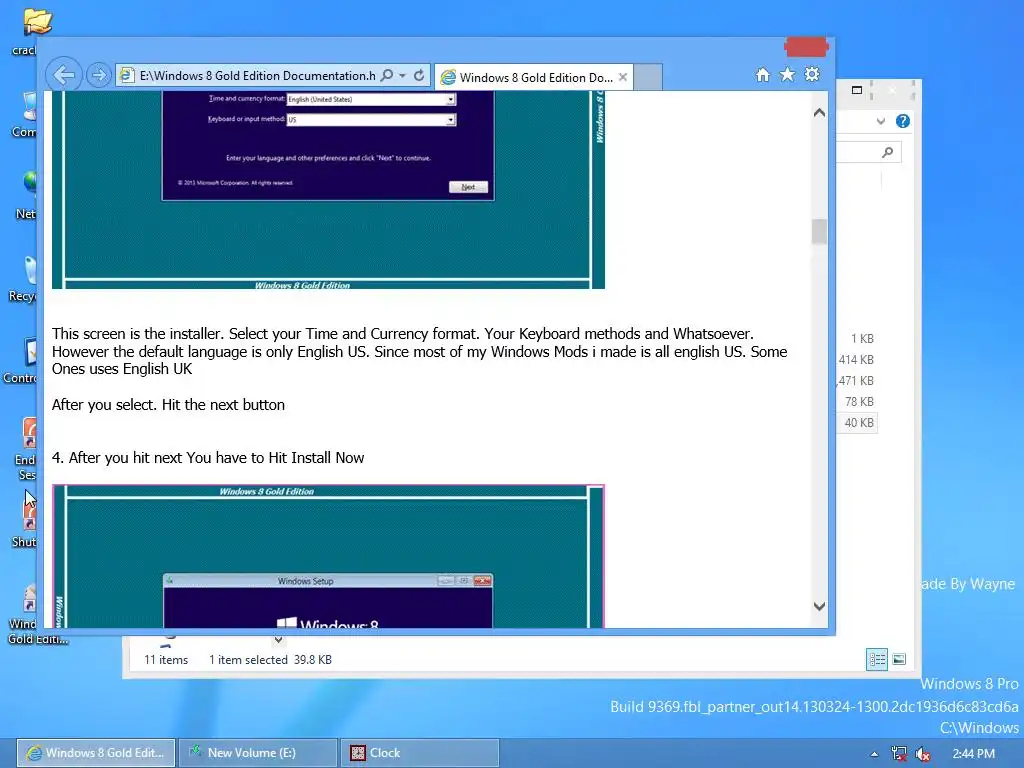This screenshot has width=1024, height=768.
Task: Click the File Explorer search magnifier
Action: coord(887,152)
